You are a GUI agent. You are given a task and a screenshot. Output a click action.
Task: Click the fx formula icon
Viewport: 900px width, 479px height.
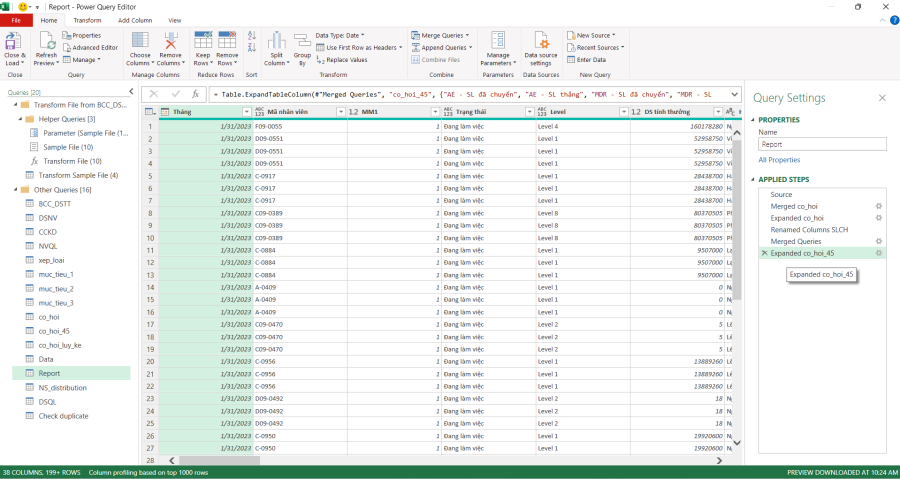195,94
